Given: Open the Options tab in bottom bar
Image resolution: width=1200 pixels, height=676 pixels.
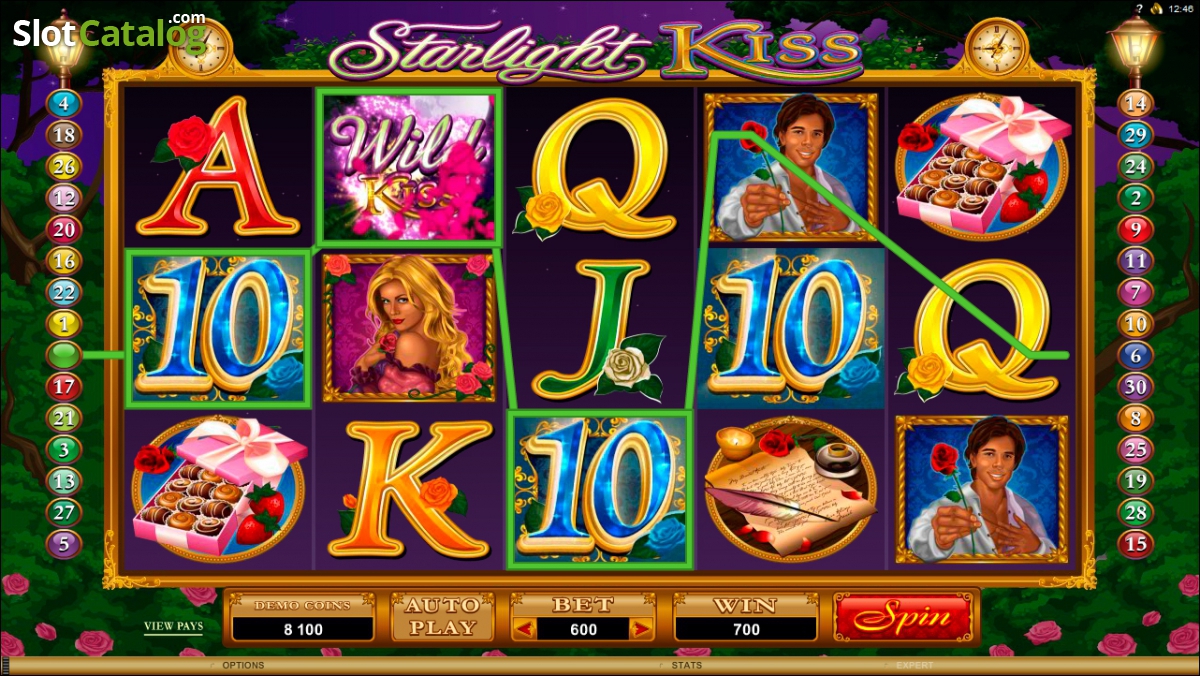Looking at the screenshot, I should 243,665.
